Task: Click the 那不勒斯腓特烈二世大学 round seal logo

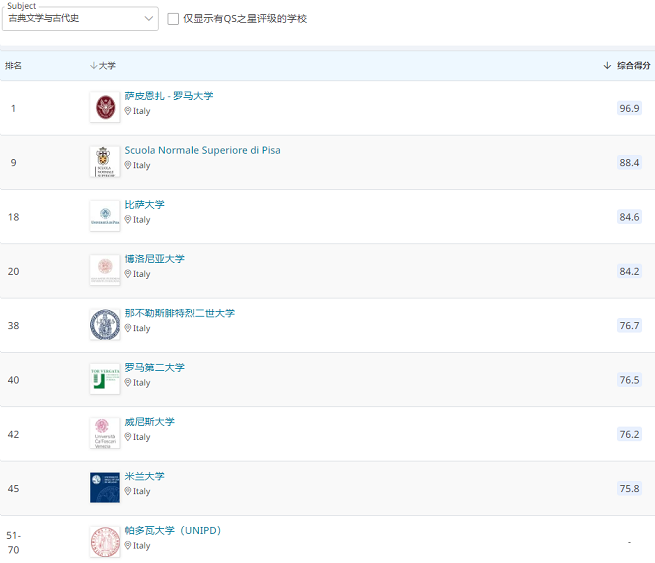Action: tap(105, 325)
